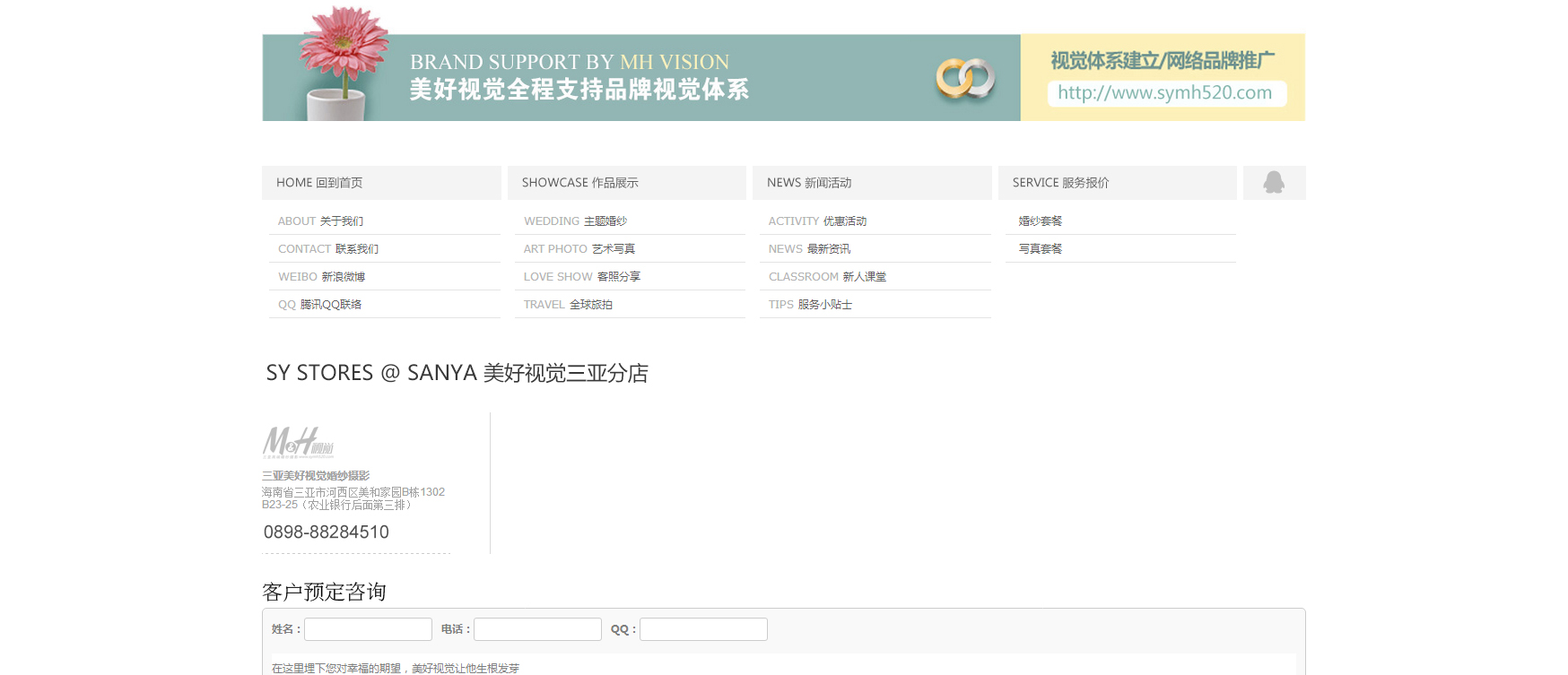Image resolution: width=1568 pixels, height=675 pixels.
Task: Click heading SY STORES @ SANYA 美好视觉三亚分店
Action: click(x=457, y=373)
